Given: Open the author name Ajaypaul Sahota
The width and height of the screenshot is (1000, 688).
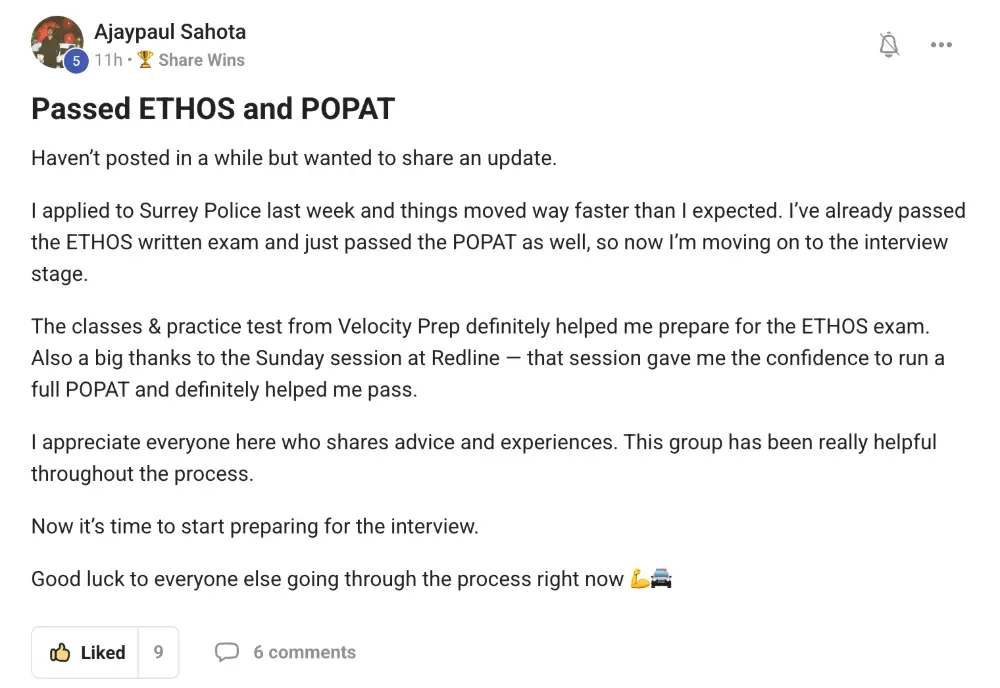Looking at the screenshot, I should point(170,32).
